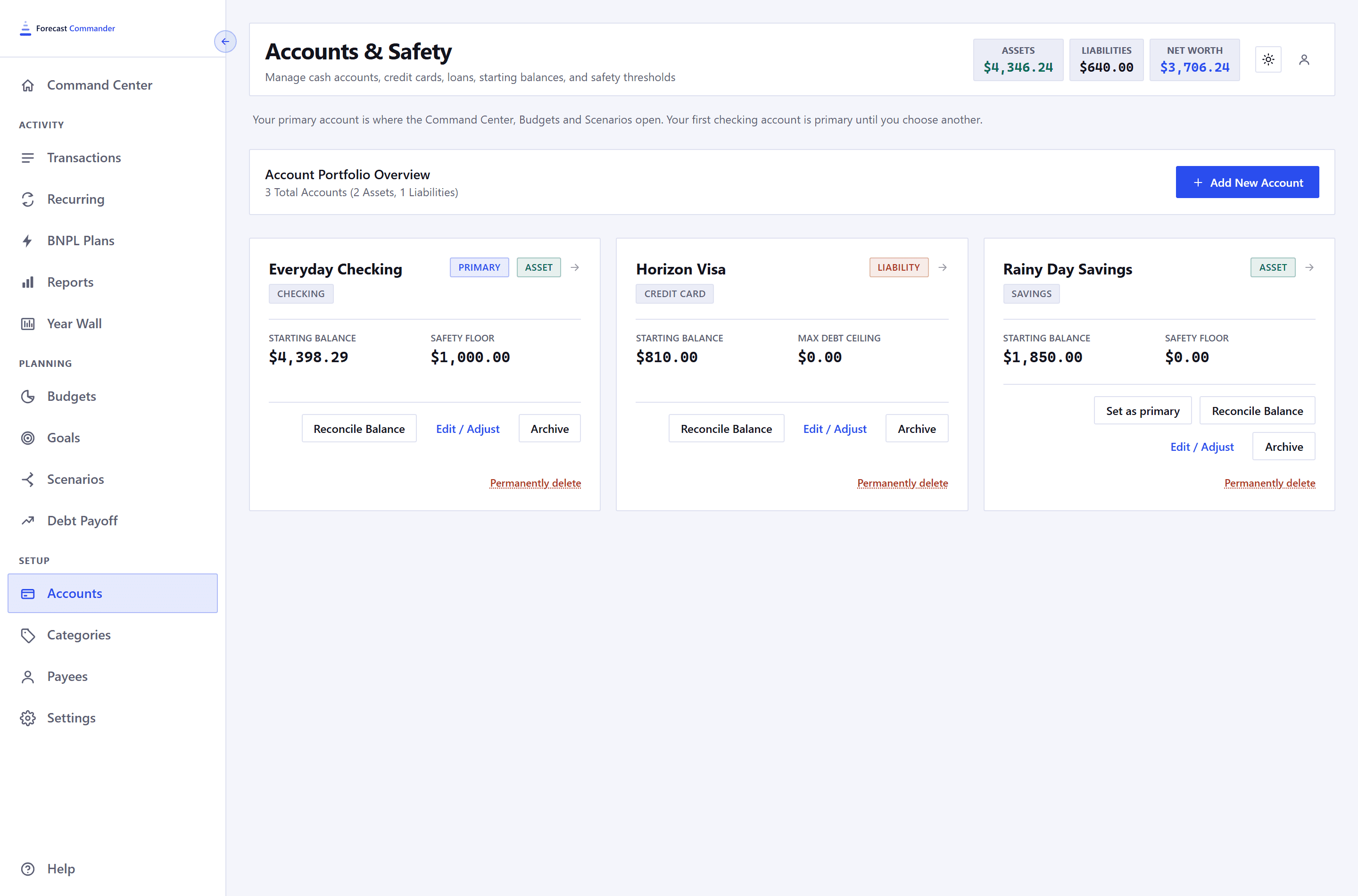Open Settings from sidebar

tap(113, 718)
